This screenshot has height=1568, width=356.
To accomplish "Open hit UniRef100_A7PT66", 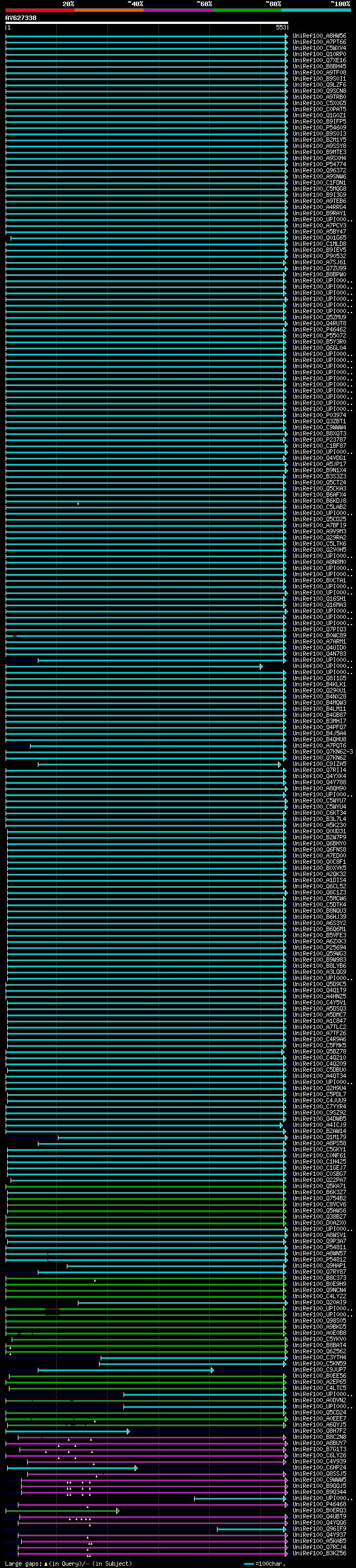I will 319,42.
